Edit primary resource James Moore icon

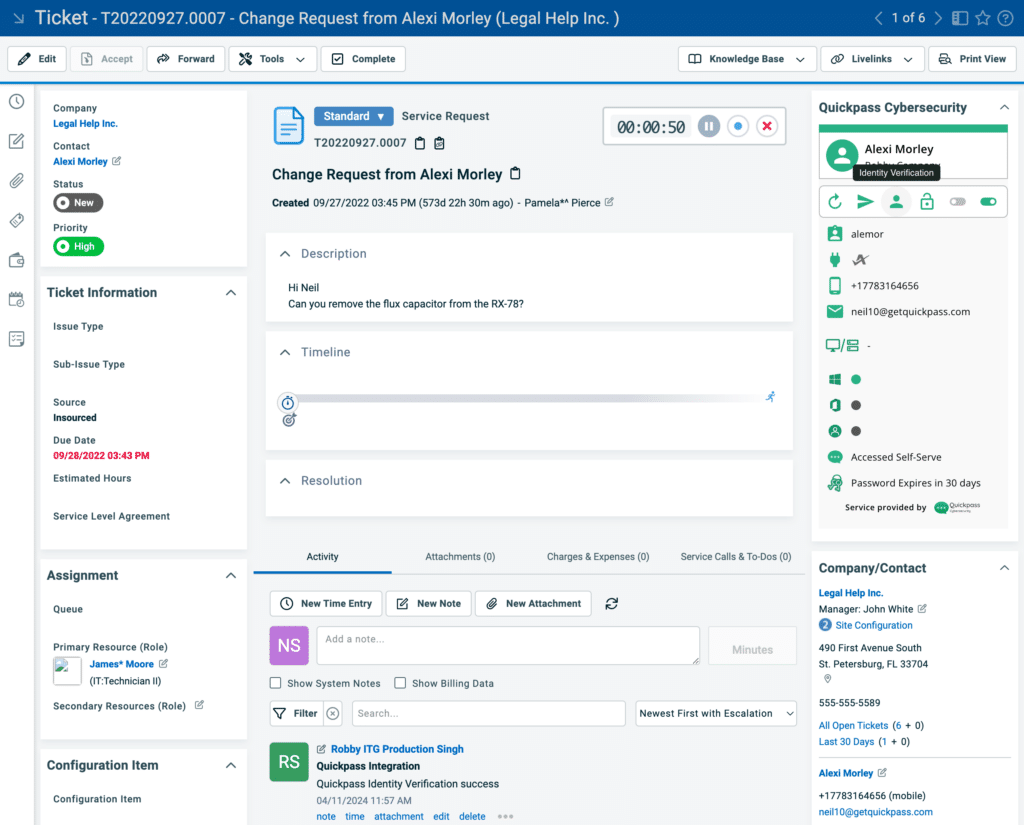click(x=163, y=664)
